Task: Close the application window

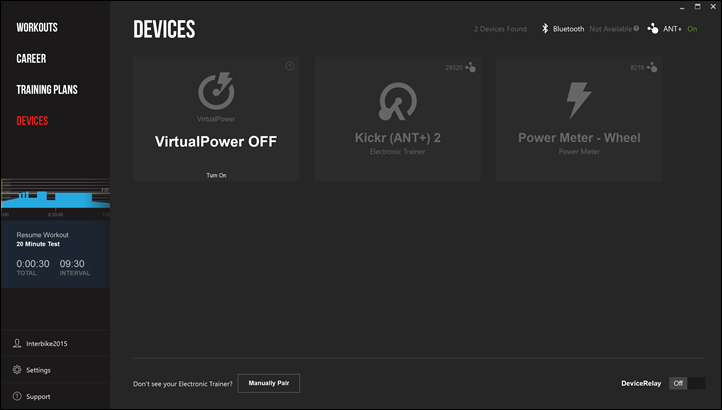Action: tap(713, 7)
